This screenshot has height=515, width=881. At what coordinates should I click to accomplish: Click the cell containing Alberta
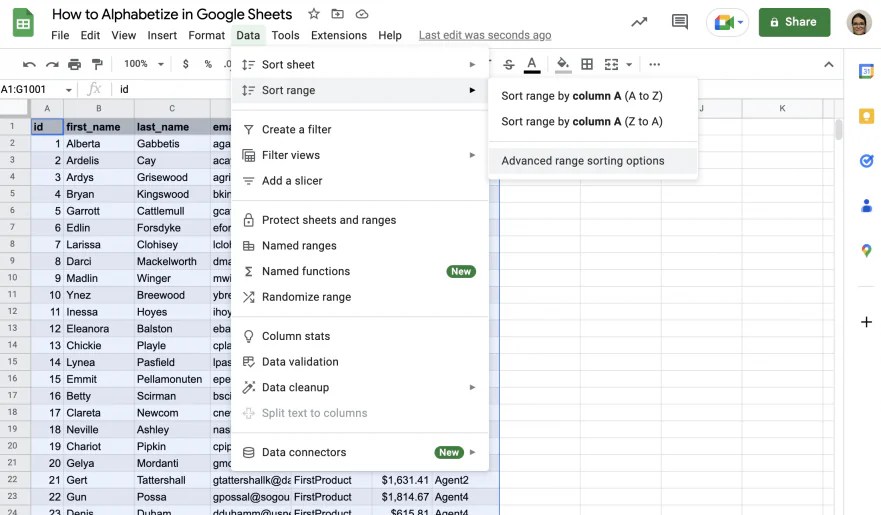99,144
